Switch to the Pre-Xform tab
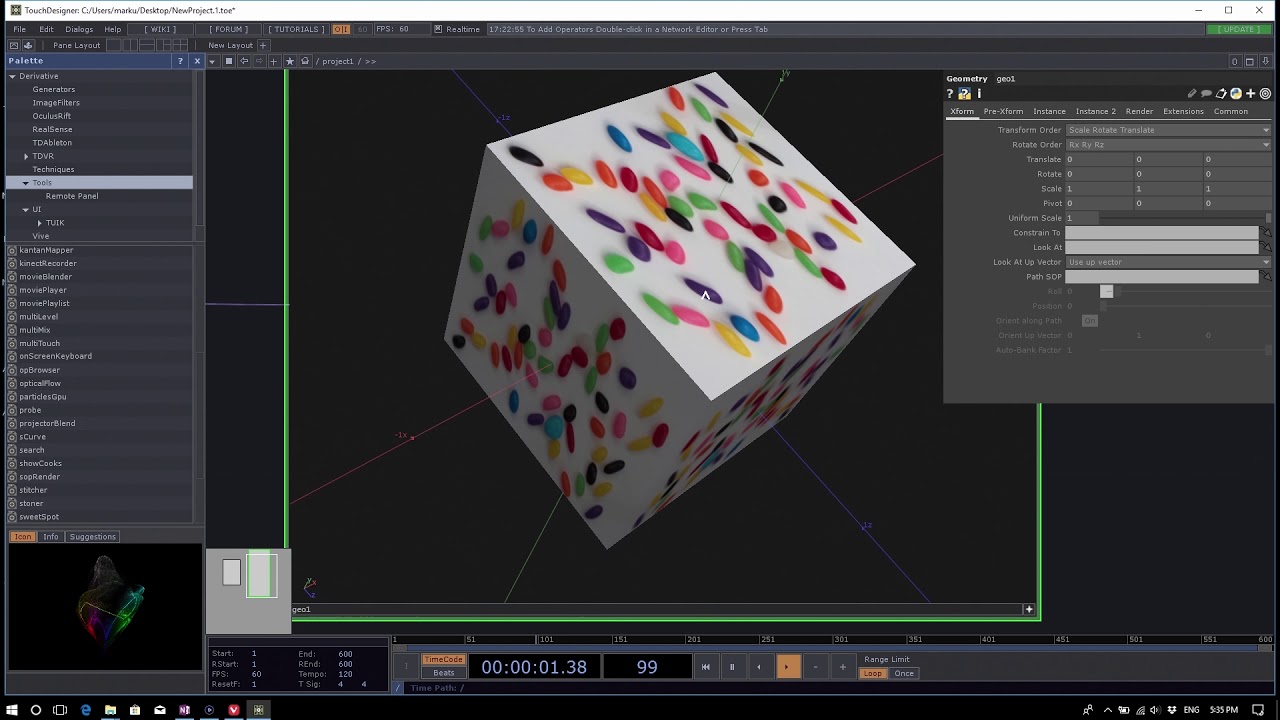The width and height of the screenshot is (1280, 720). (1003, 111)
